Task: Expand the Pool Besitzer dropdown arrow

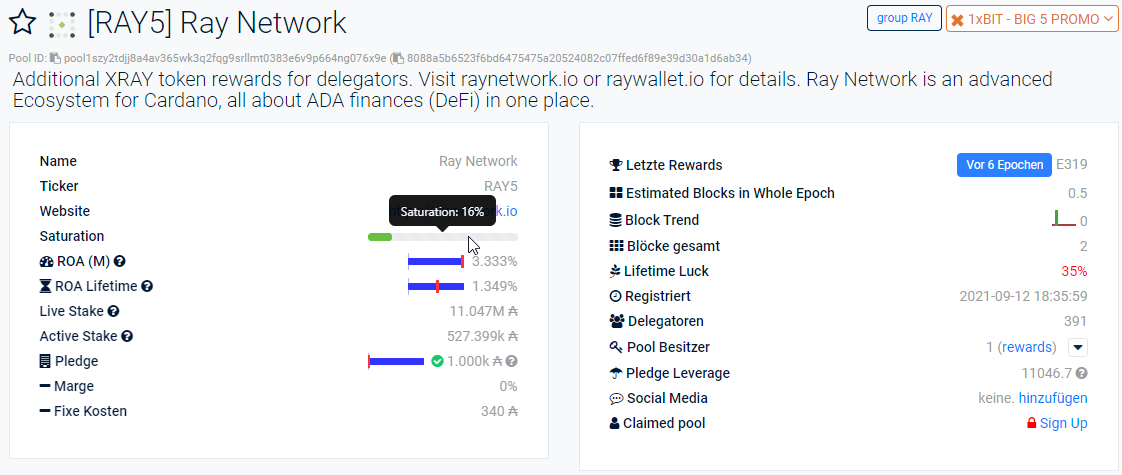Action: 1078,348
